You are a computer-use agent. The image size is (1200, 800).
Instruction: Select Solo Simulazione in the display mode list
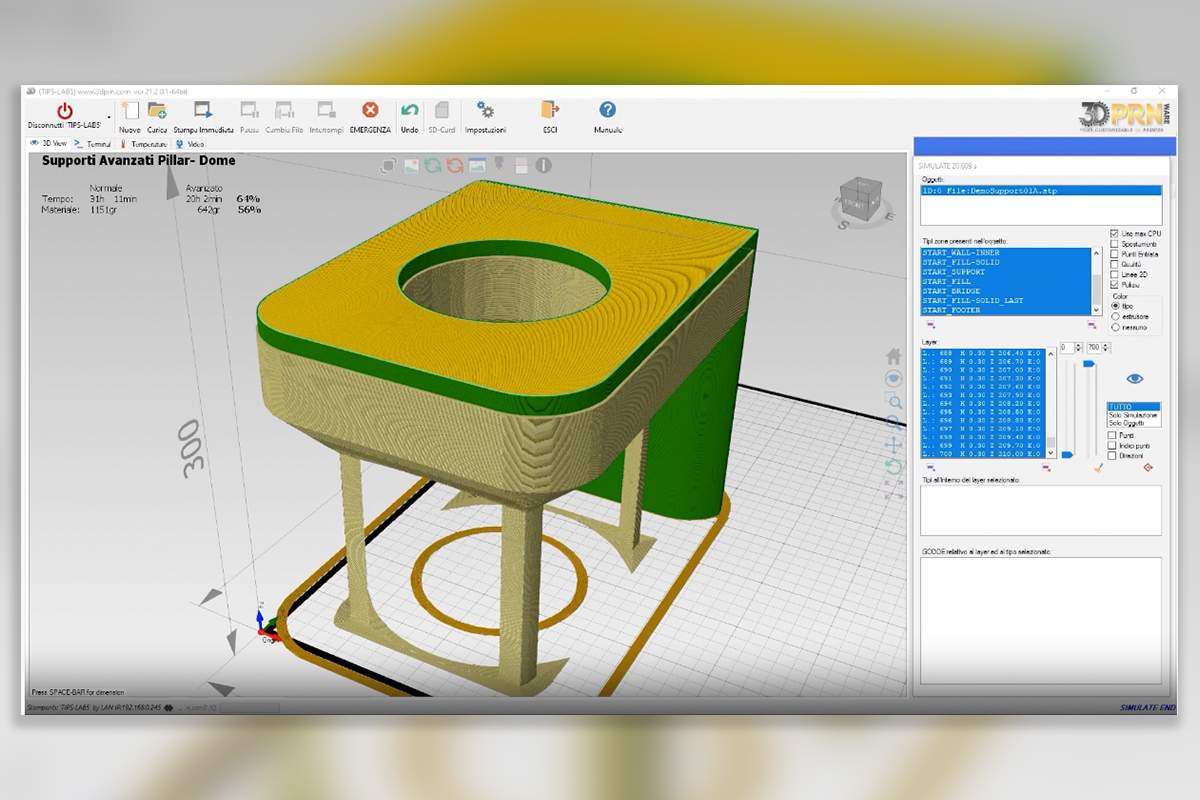click(x=1134, y=415)
